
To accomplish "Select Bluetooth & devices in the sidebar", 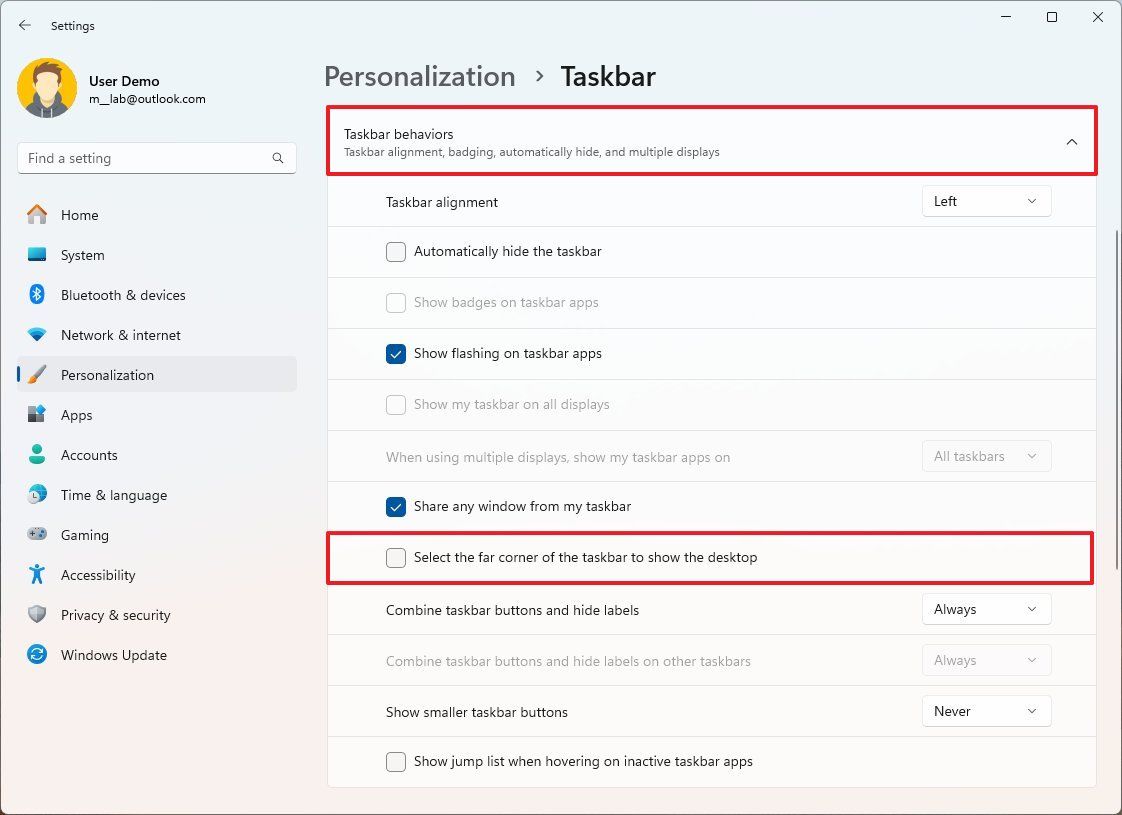I will pos(123,295).
